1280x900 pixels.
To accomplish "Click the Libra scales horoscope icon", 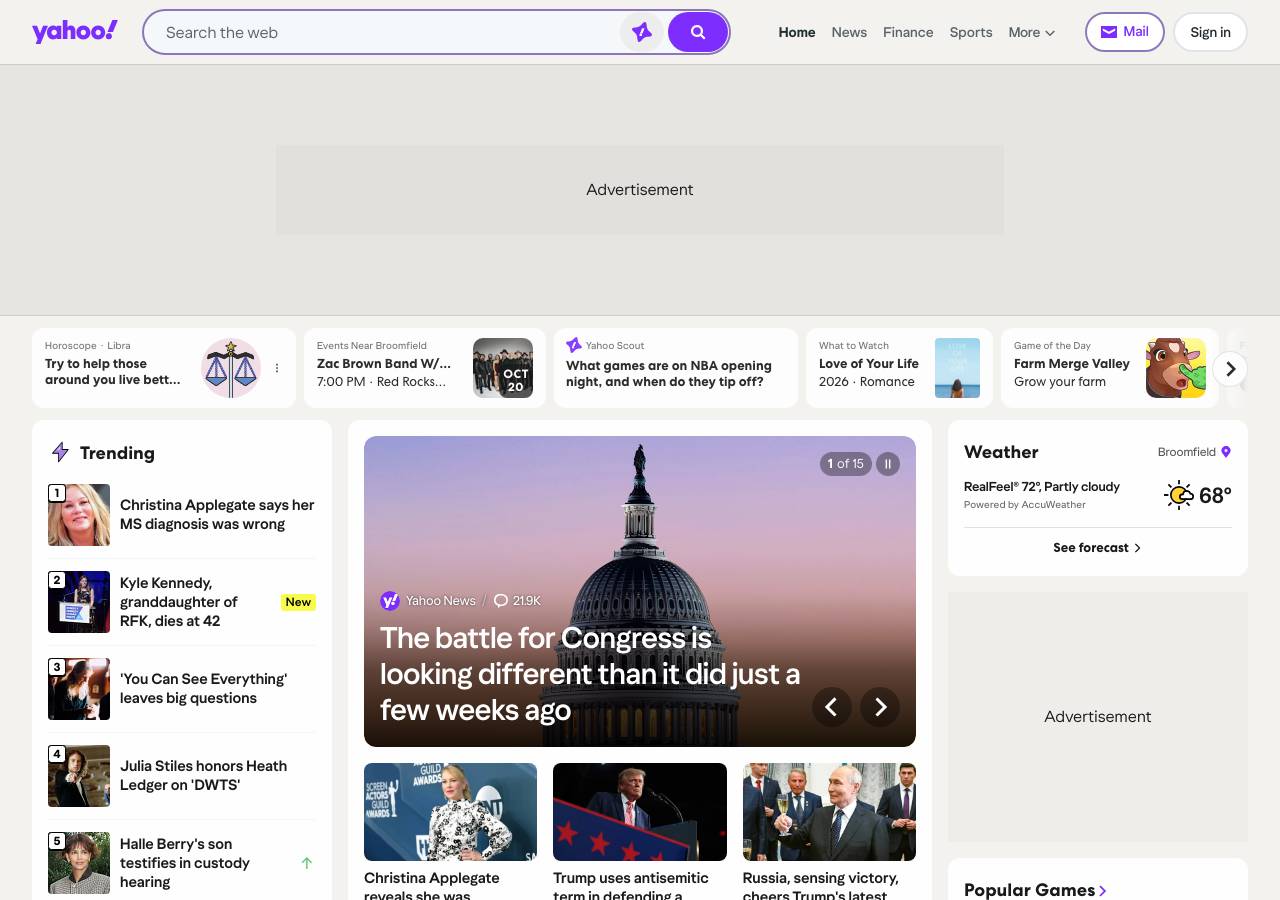I will click(x=231, y=368).
